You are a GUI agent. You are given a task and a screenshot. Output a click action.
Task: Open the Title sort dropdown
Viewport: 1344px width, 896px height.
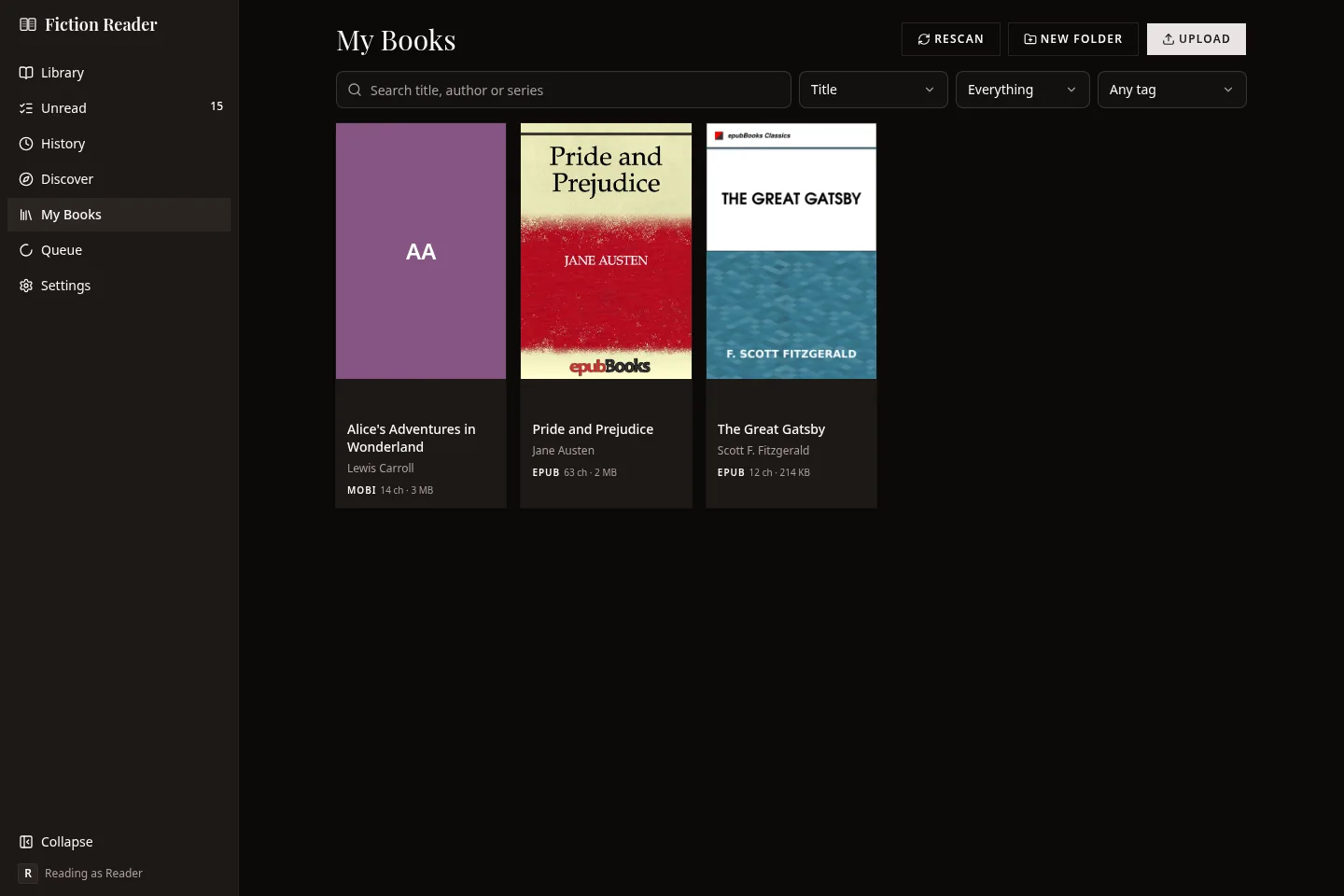pyautogui.click(x=874, y=90)
